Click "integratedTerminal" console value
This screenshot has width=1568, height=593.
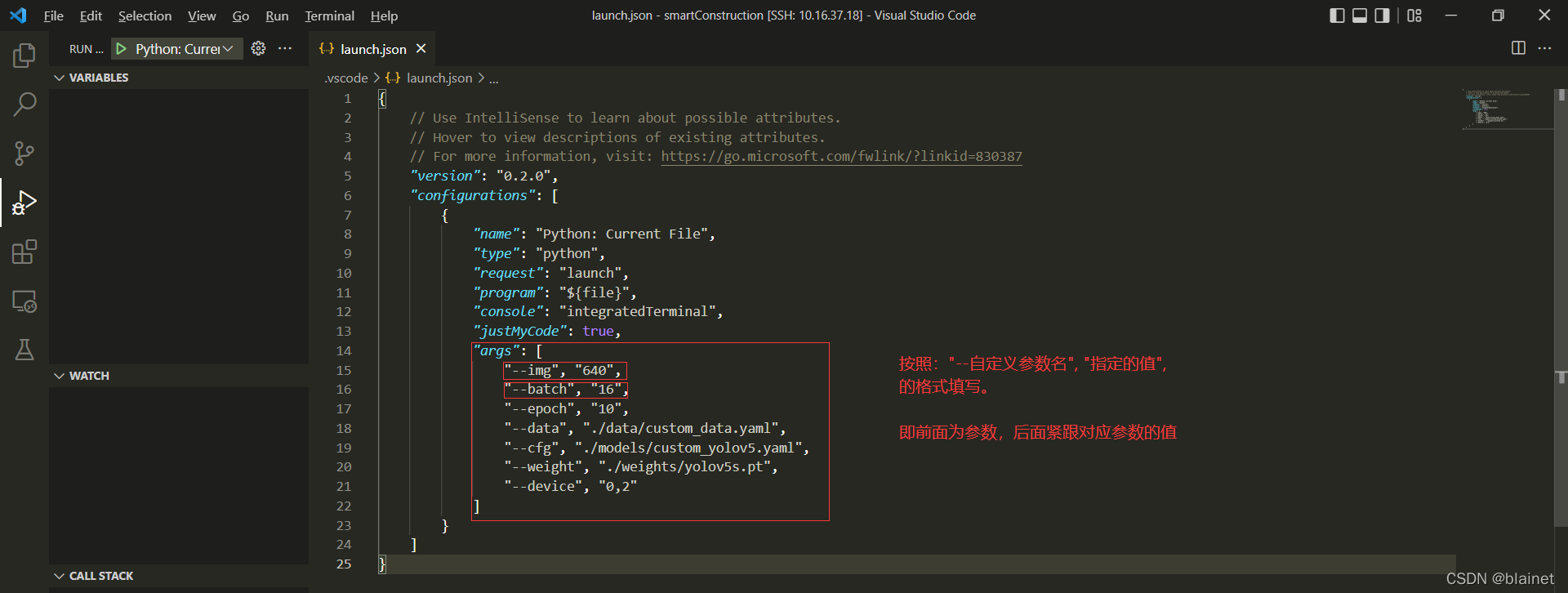[637, 311]
